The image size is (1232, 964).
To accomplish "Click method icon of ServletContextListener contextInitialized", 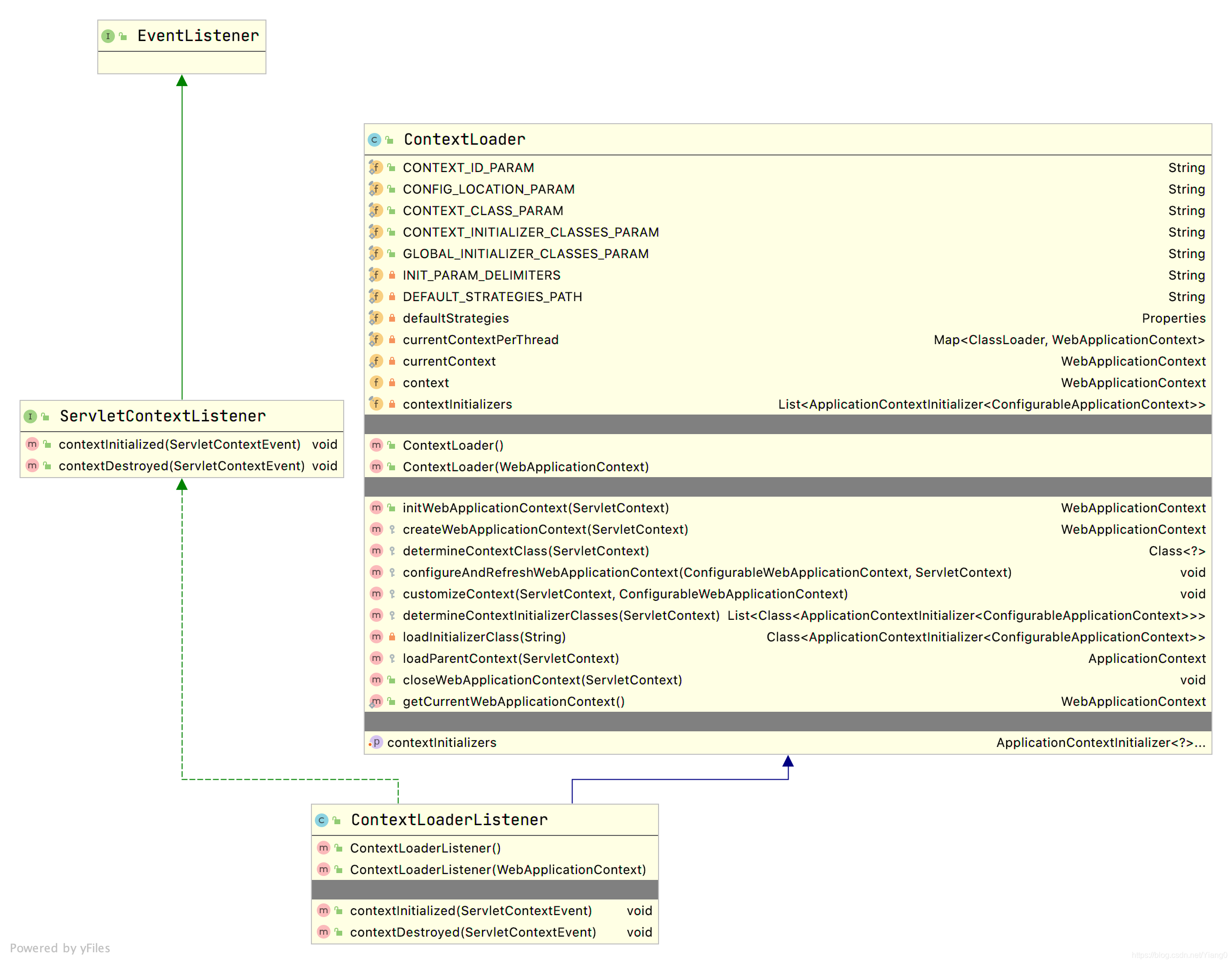I will (x=32, y=444).
